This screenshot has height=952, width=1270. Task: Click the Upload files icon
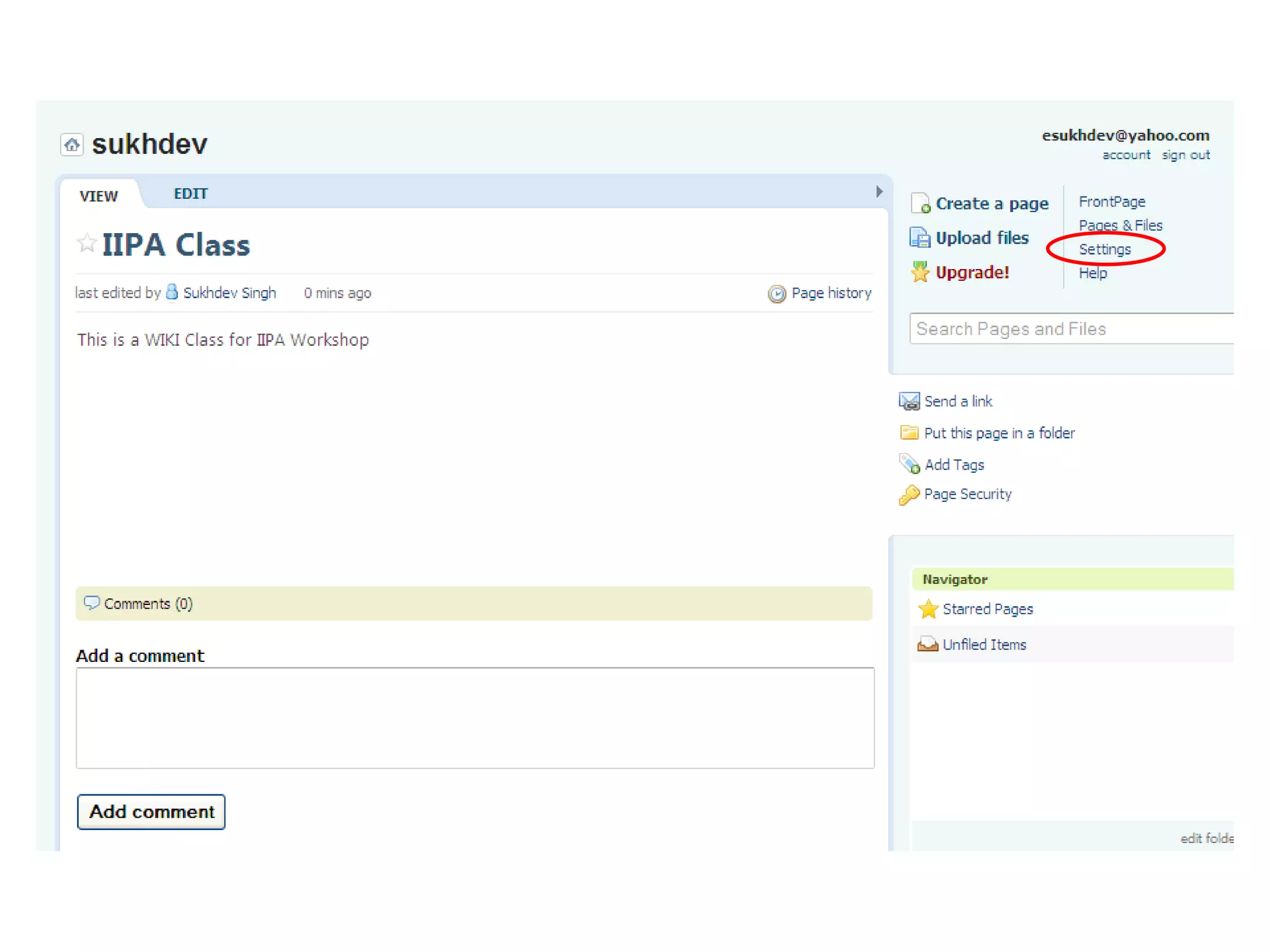(x=920, y=238)
